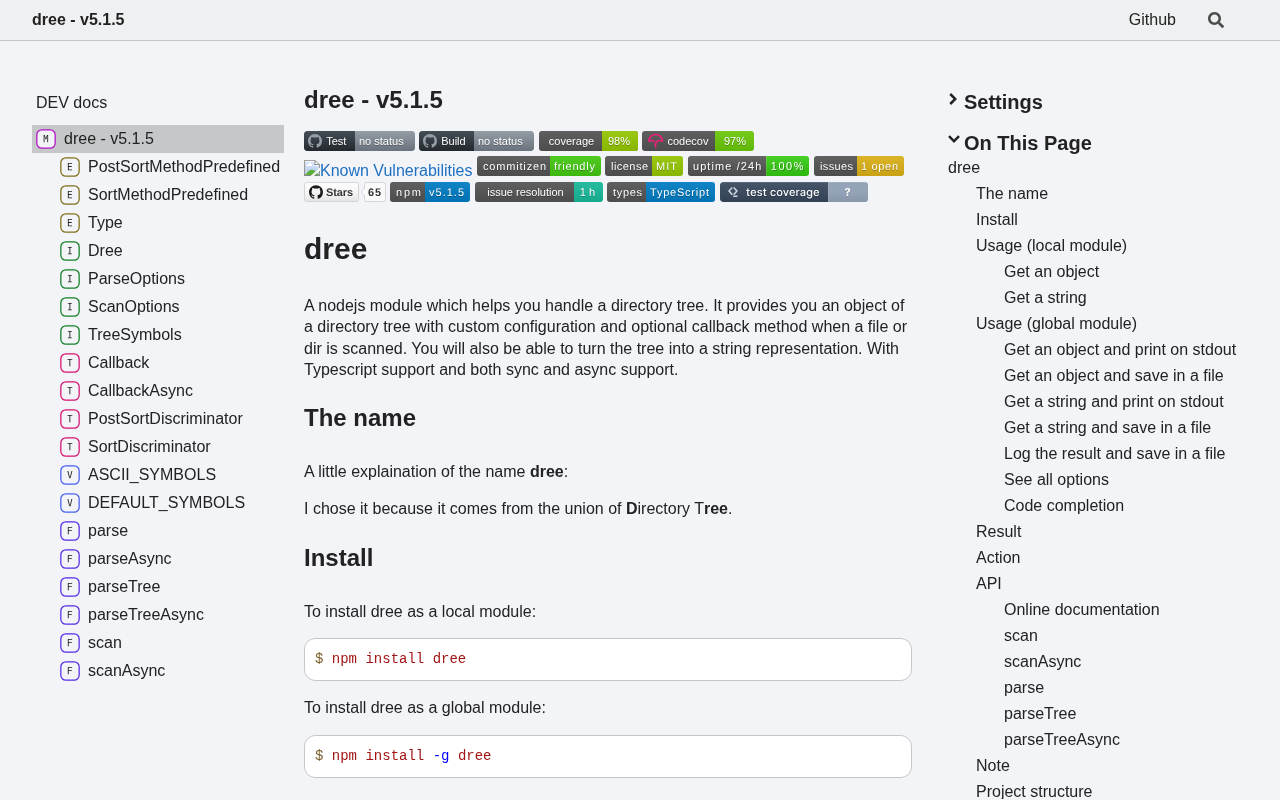
Task: Click the npm install dree code block
Action: (607, 659)
